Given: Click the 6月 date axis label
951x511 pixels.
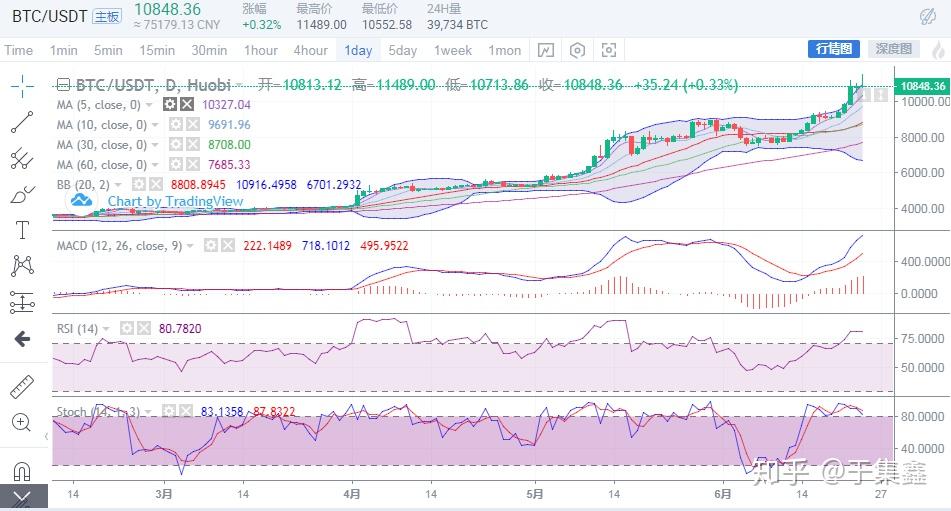Looking at the screenshot, I should (723, 494).
